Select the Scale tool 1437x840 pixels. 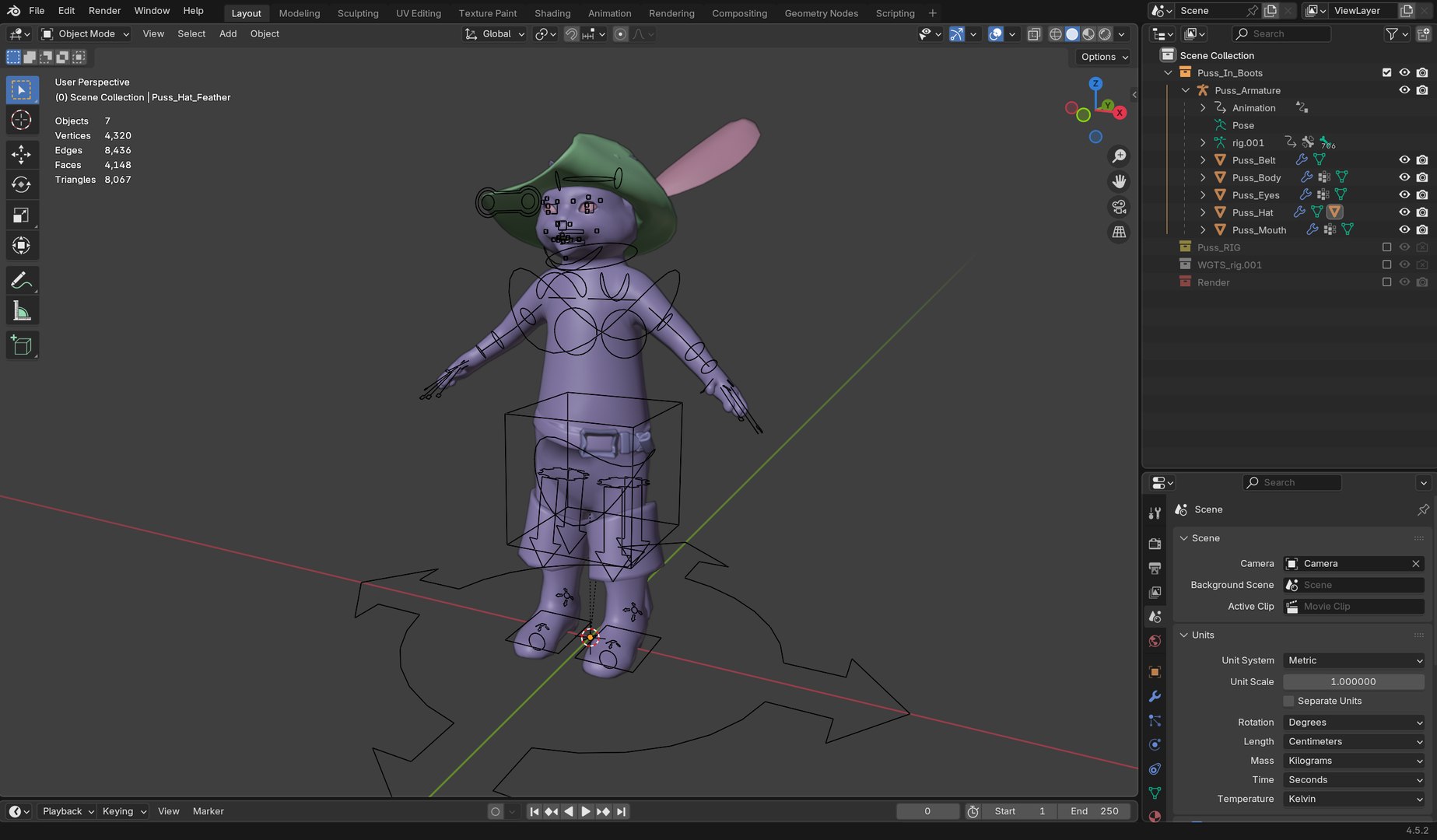(22, 215)
